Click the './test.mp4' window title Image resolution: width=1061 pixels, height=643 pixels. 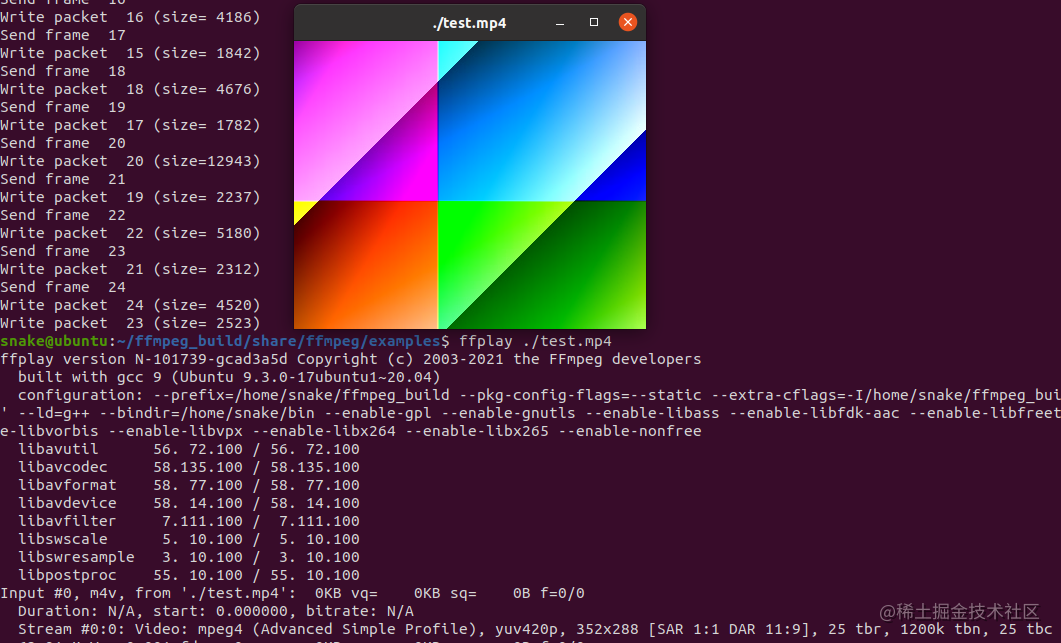pyautogui.click(x=469, y=22)
